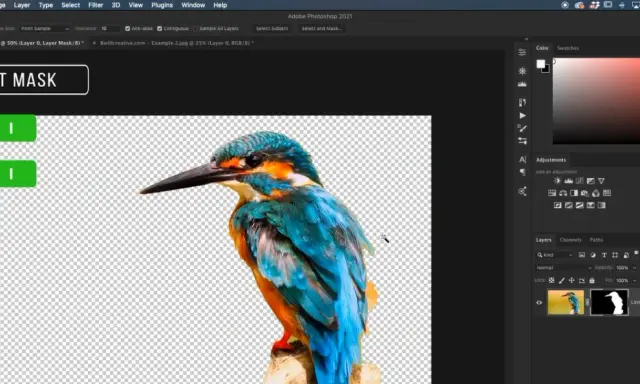The width and height of the screenshot is (640, 384).
Task: Open the Filter menu
Action: [x=96, y=5]
